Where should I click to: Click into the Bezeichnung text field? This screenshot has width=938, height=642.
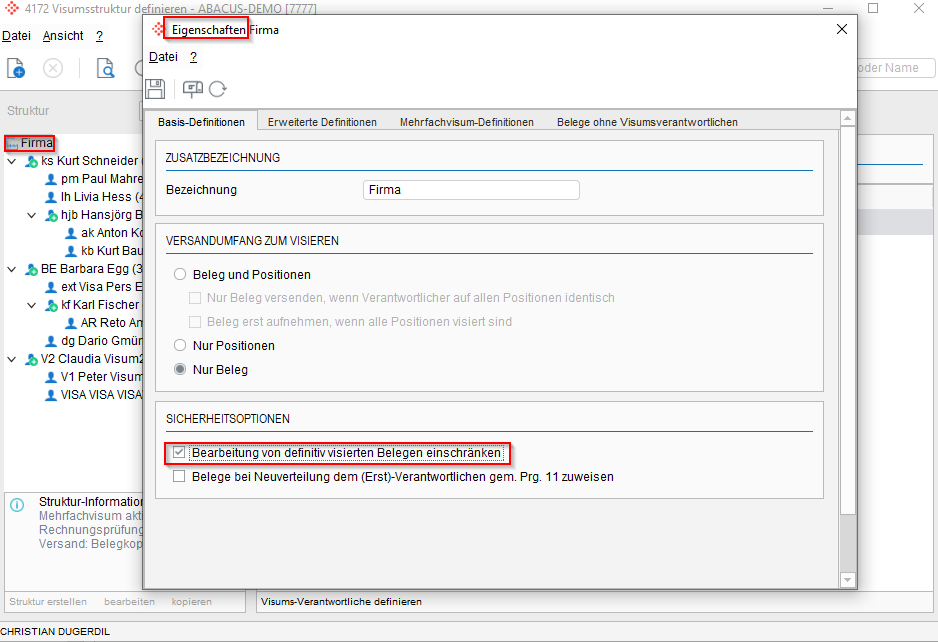(x=470, y=190)
